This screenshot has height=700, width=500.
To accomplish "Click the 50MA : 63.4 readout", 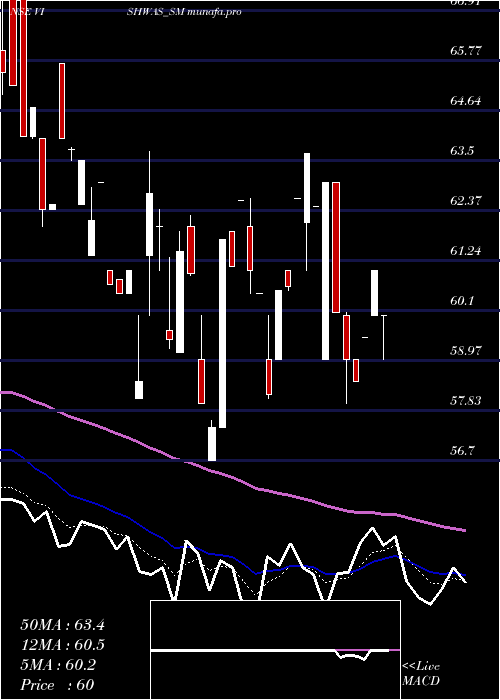I will tap(62, 625).
